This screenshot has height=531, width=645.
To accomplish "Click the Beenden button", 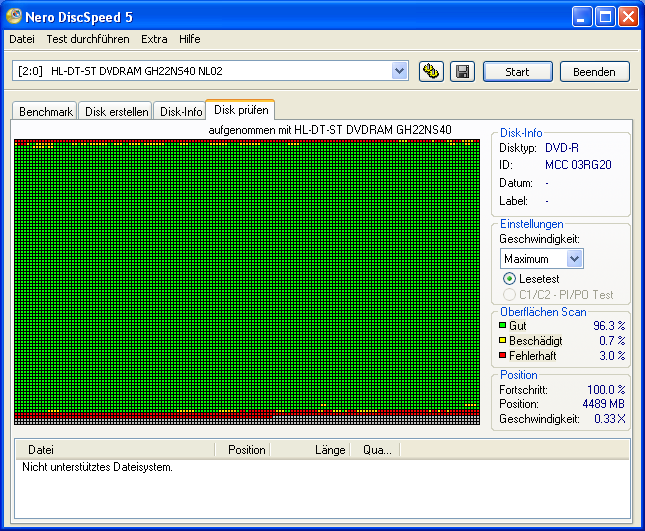I will (x=594, y=72).
